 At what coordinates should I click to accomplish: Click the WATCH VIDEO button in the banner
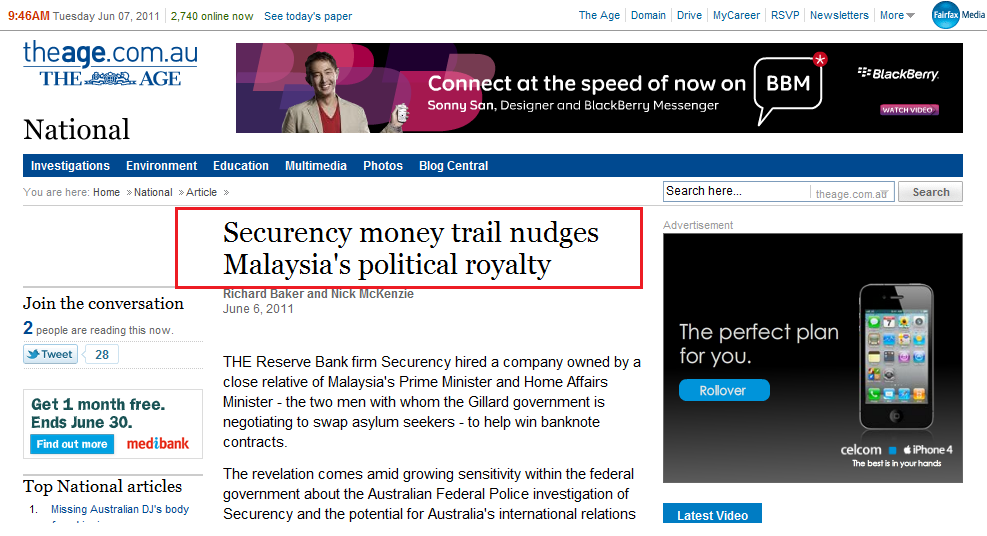(907, 110)
